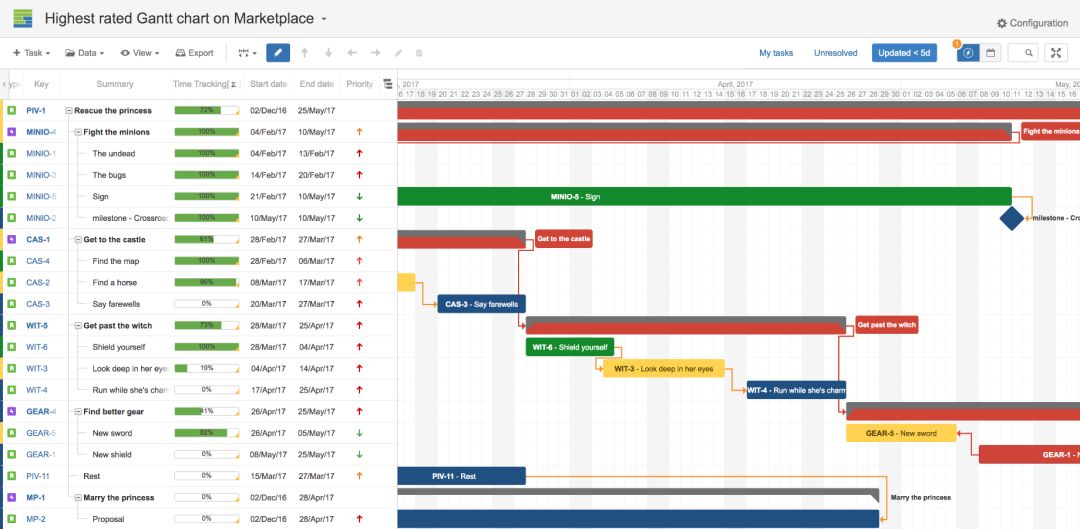Image resolution: width=1080 pixels, height=529 pixels.
Task: Click the small grey edit pencil icon
Action: point(398,53)
